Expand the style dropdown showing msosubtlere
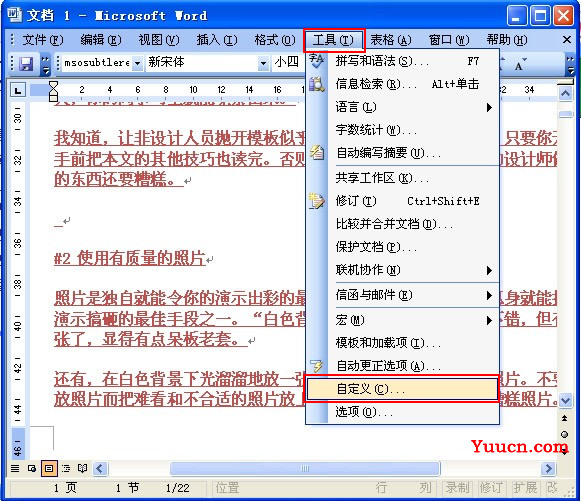Image resolution: width=581 pixels, height=501 pixels. click(x=137, y=63)
